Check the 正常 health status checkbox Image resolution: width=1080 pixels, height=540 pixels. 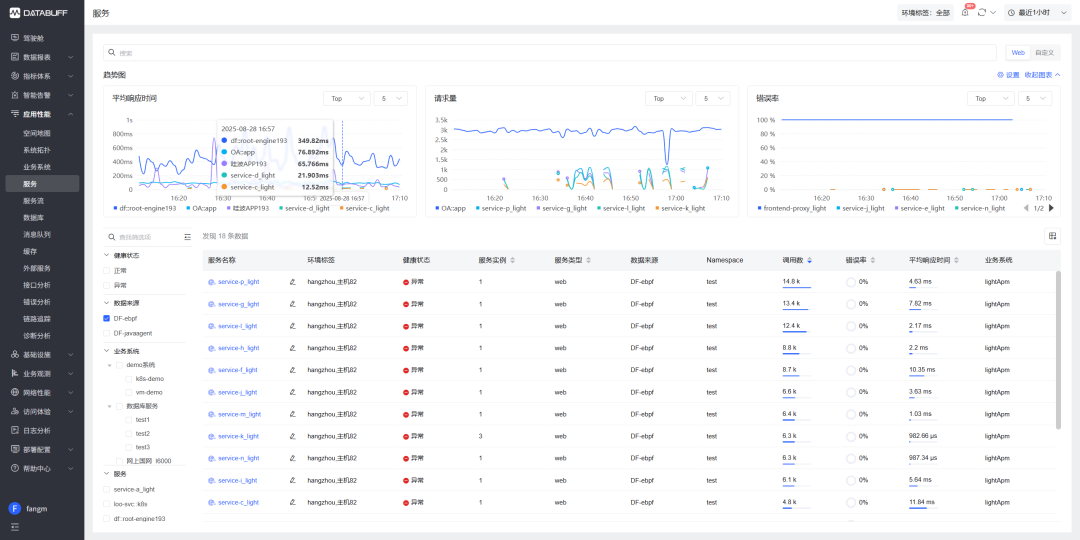pos(107,270)
